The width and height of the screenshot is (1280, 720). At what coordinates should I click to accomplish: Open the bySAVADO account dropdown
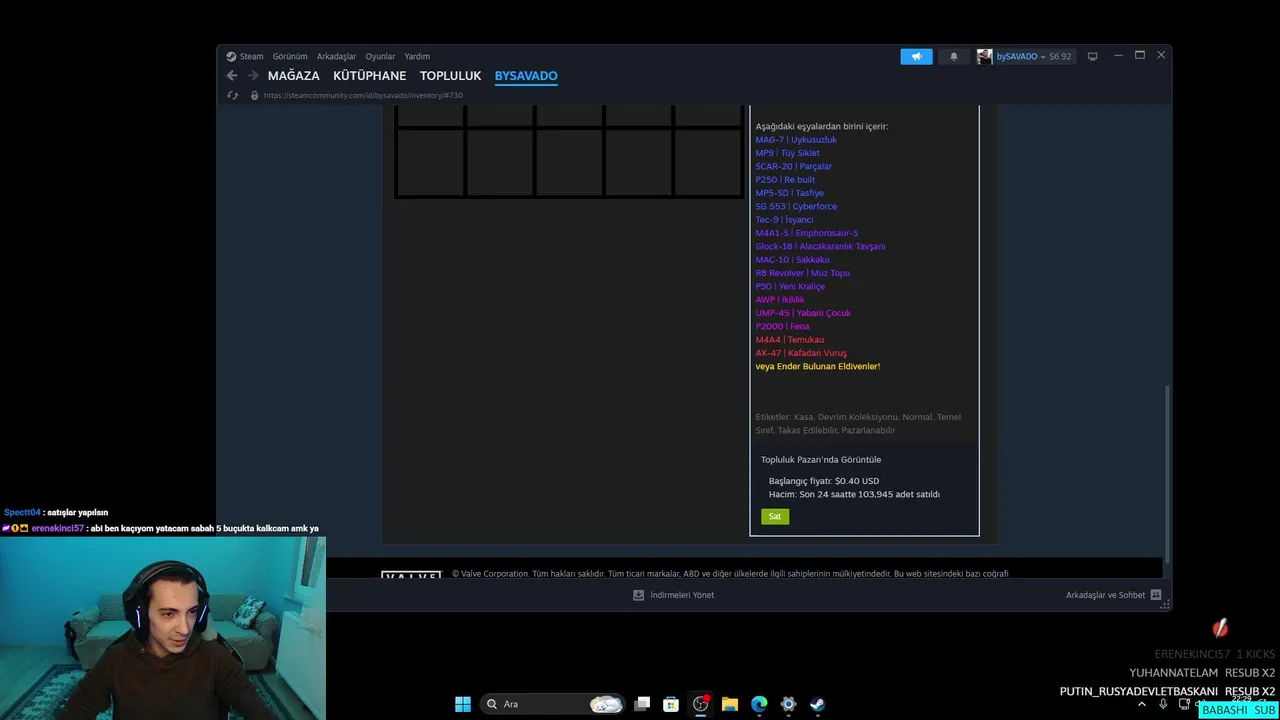click(x=1020, y=56)
